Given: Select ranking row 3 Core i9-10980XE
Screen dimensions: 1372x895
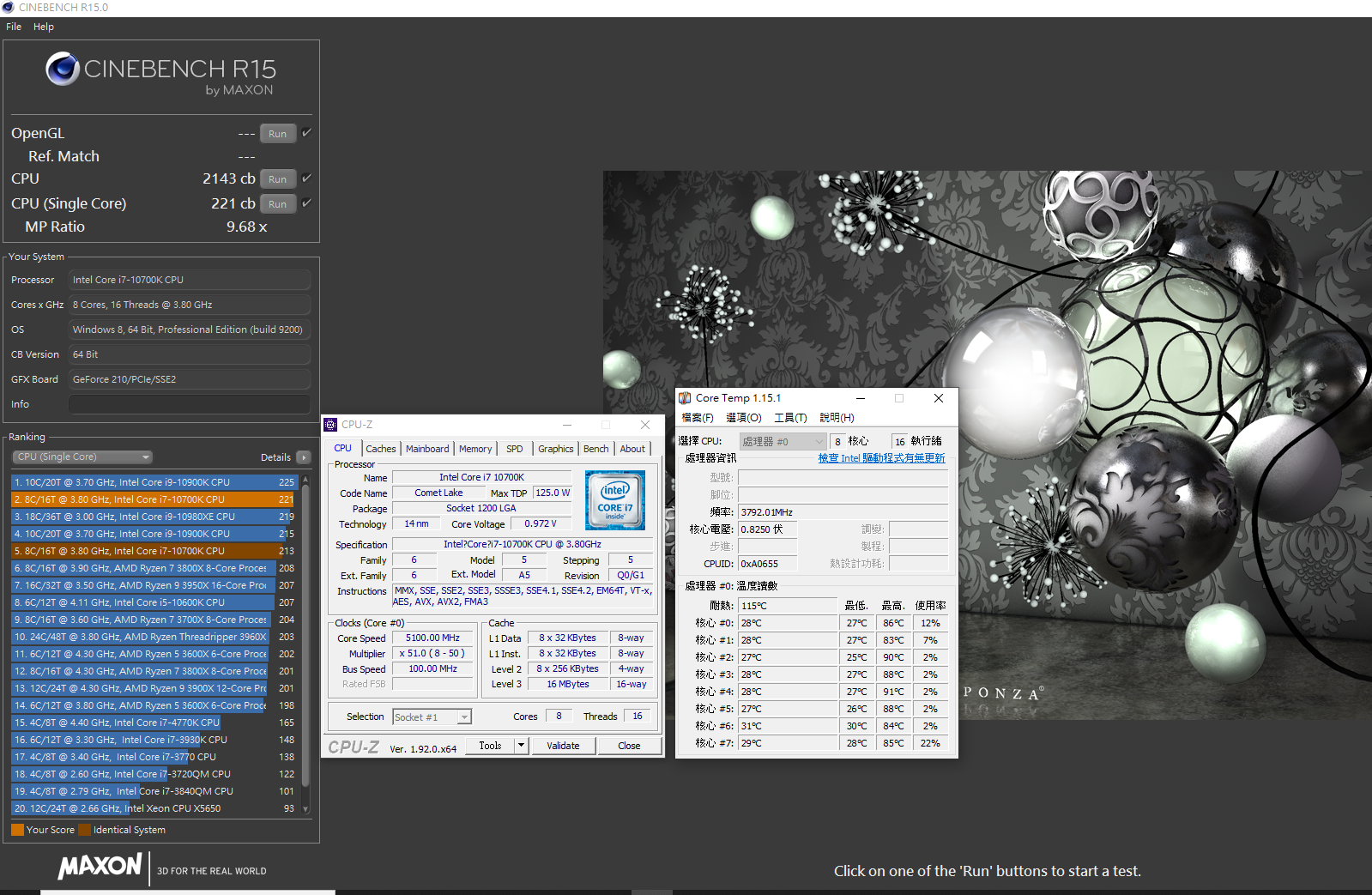Looking at the screenshot, I should [x=154, y=517].
